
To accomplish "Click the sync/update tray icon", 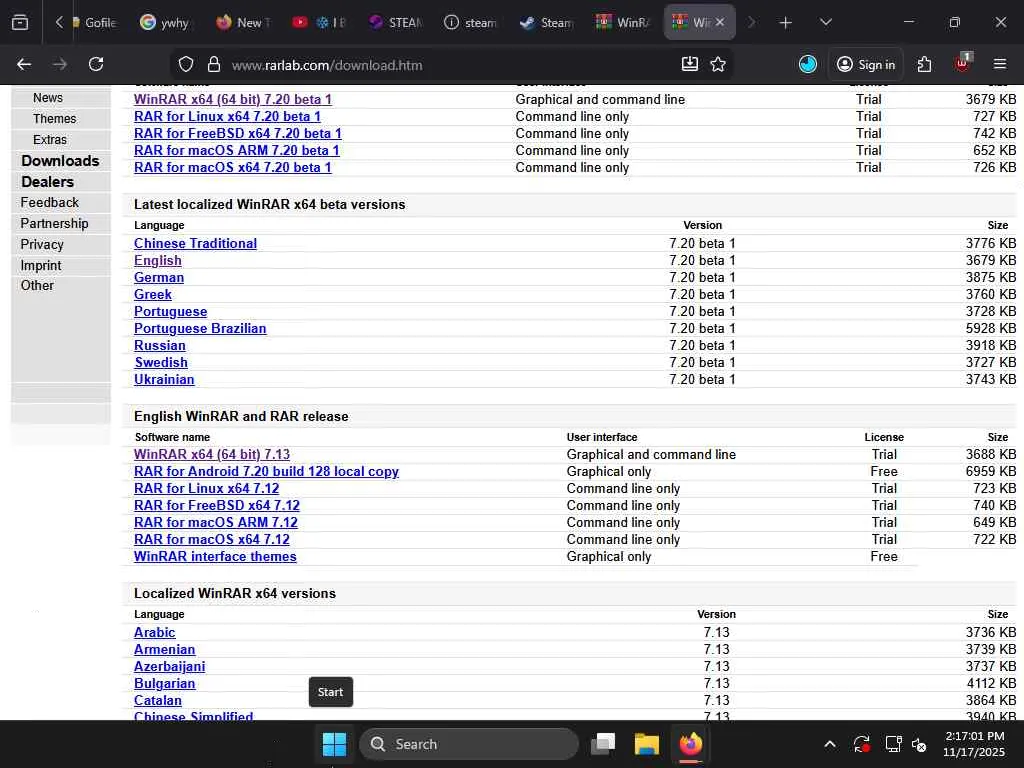I will pos(861,744).
